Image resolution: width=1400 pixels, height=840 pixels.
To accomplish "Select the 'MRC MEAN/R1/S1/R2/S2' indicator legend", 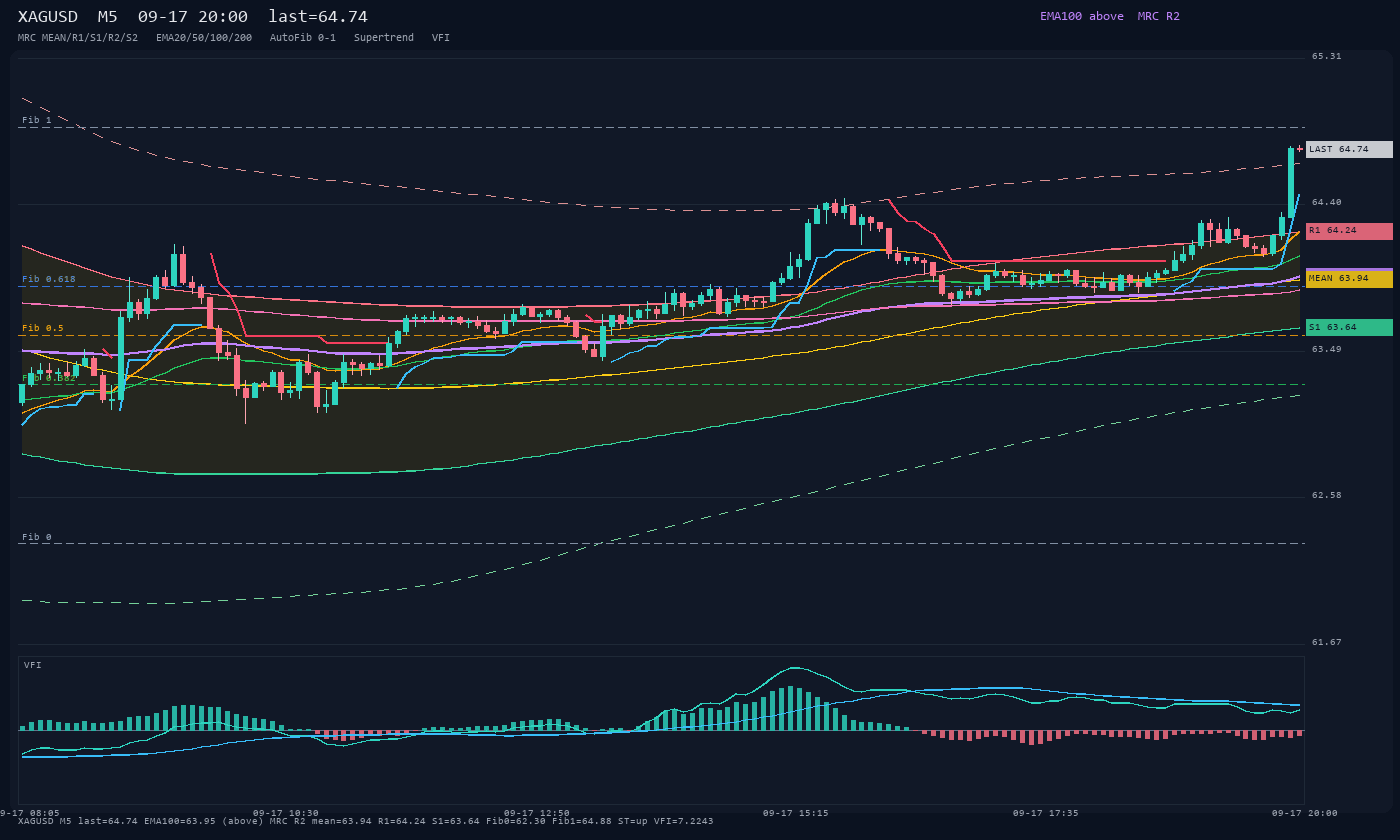I will [x=78, y=38].
